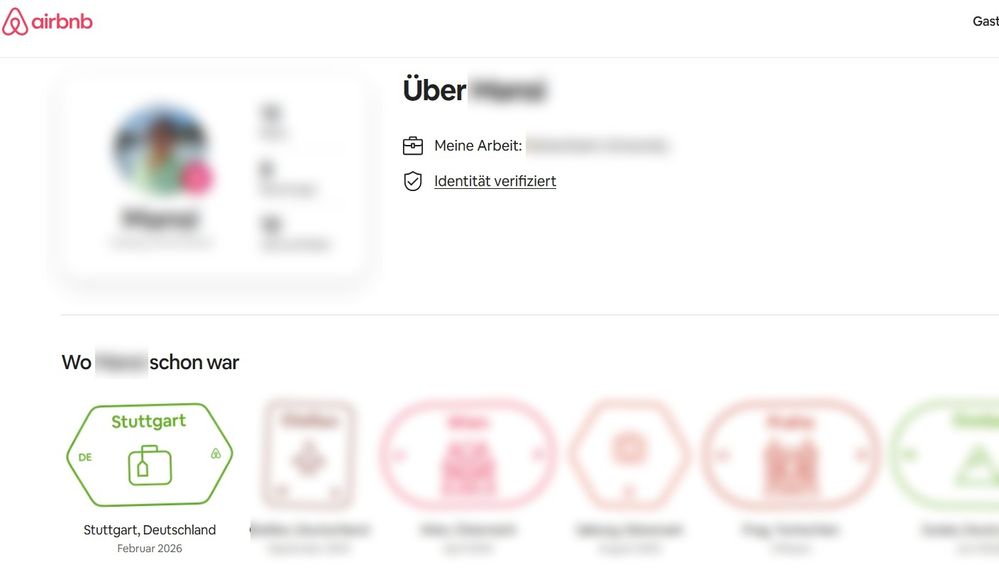Click the Gast menu item
This screenshot has width=999, height=568.
(985, 21)
